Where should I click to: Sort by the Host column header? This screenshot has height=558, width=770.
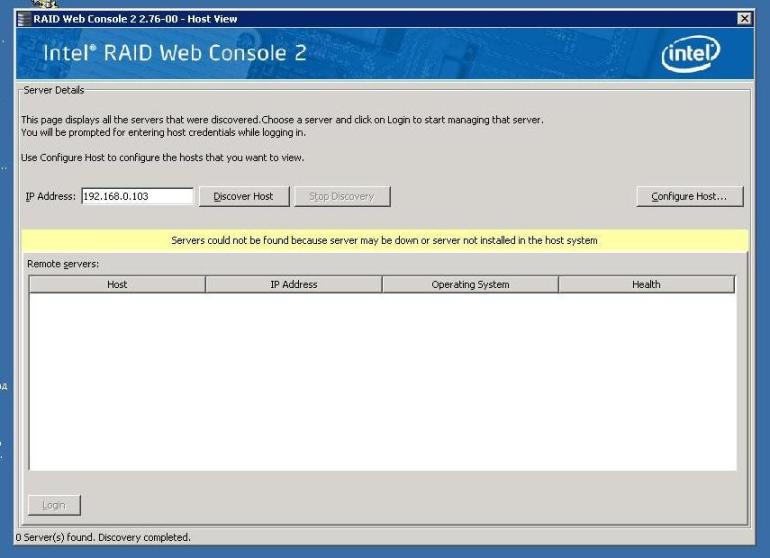pos(117,284)
